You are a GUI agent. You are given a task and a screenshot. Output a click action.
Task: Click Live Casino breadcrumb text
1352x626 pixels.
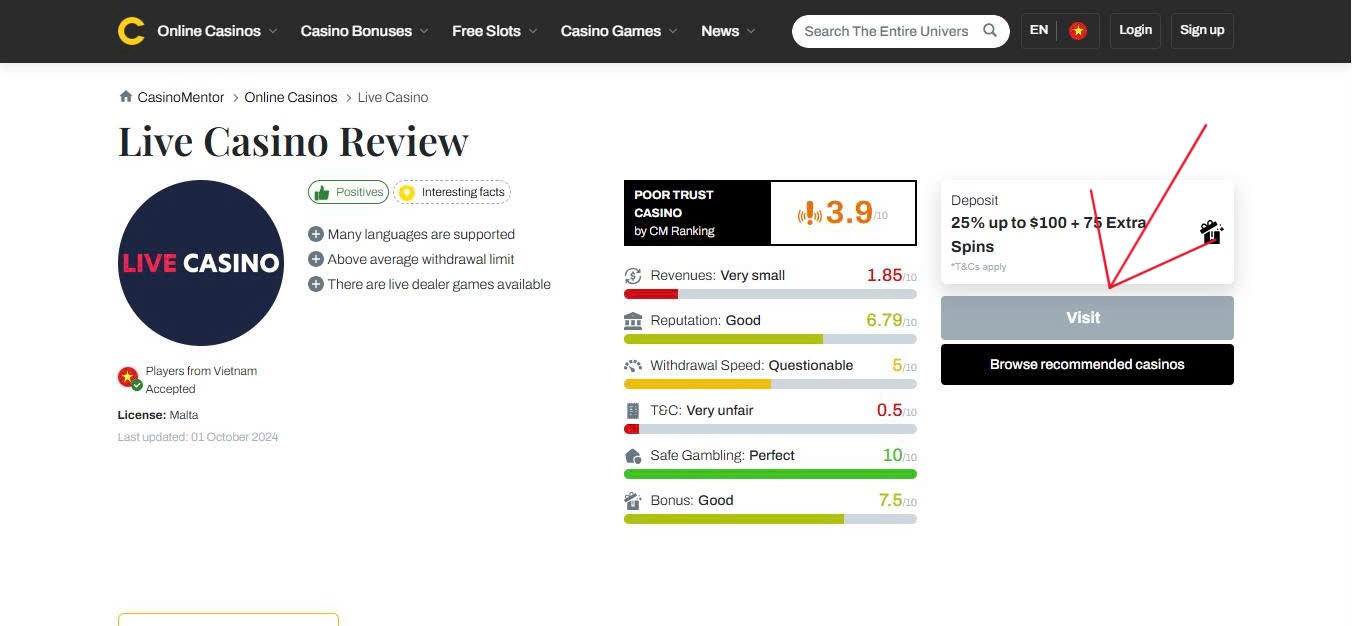coord(393,97)
